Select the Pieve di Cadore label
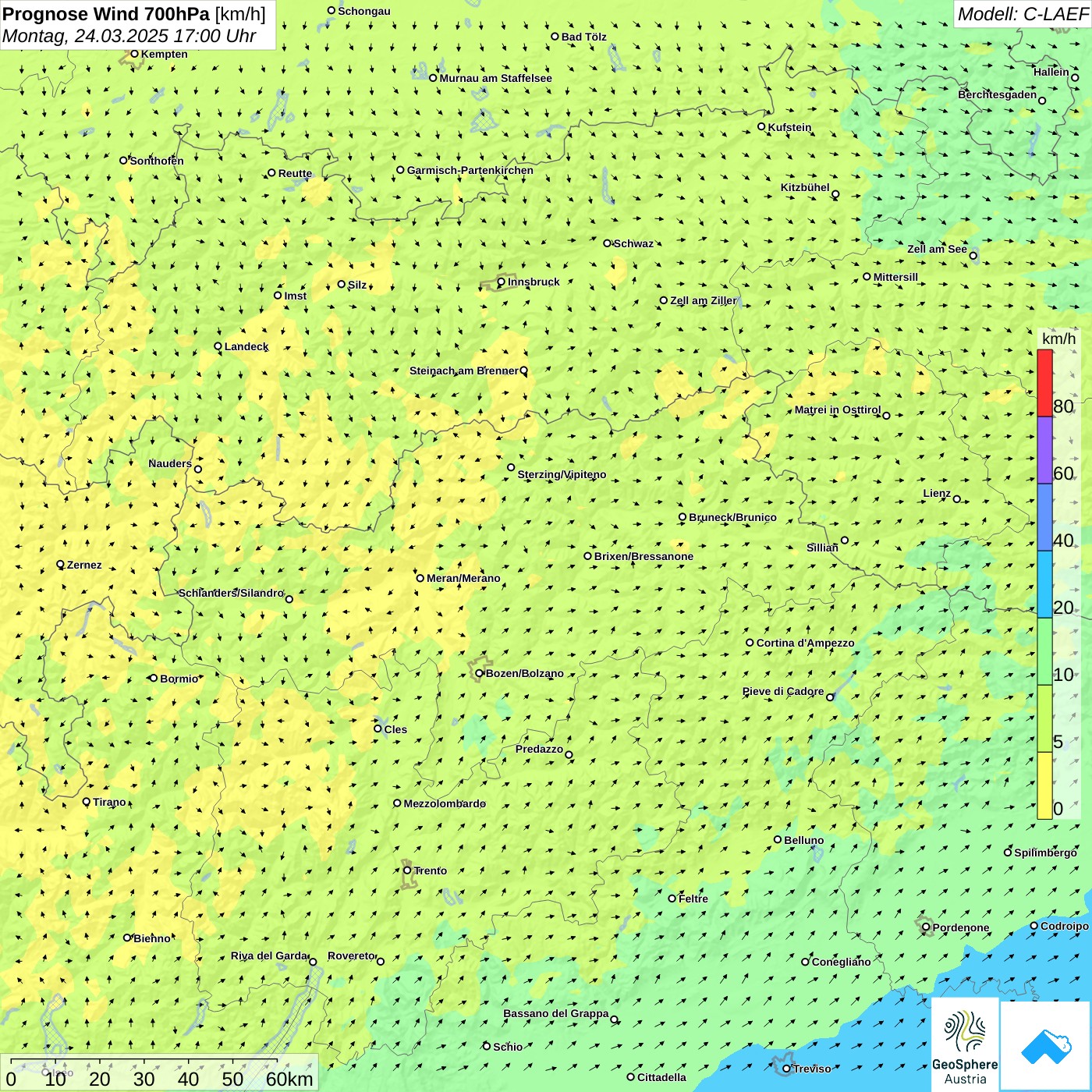Screen dimensions: 1092x1092 coord(783,691)
